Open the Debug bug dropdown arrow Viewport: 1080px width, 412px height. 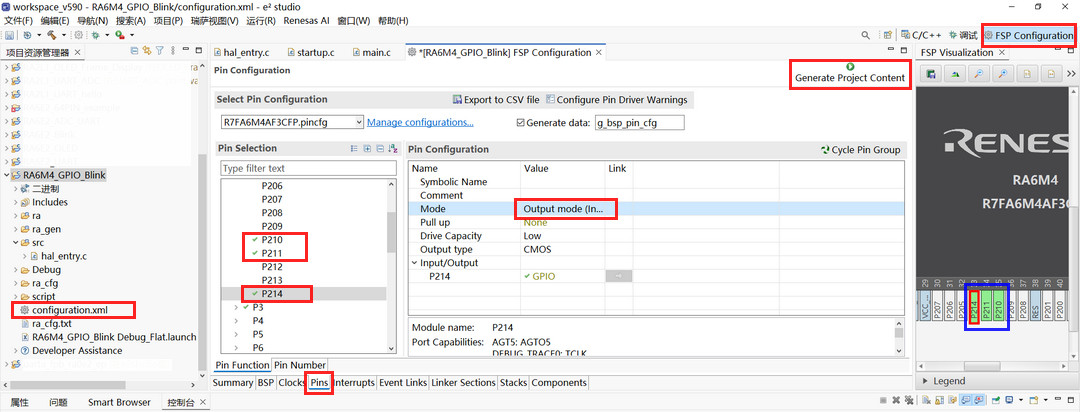(x=107, y=34)
